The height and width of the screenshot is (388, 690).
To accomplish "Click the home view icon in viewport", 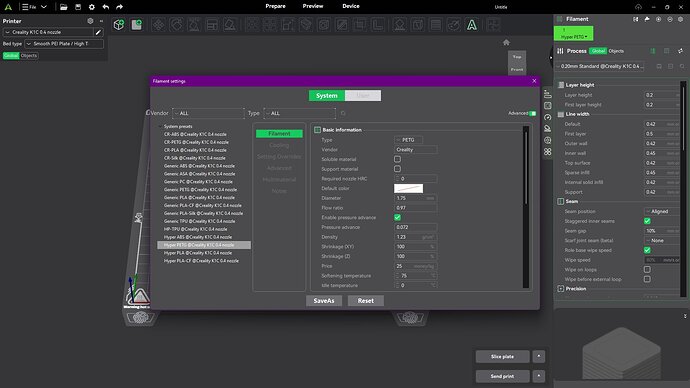I will [x=506, y=42].
